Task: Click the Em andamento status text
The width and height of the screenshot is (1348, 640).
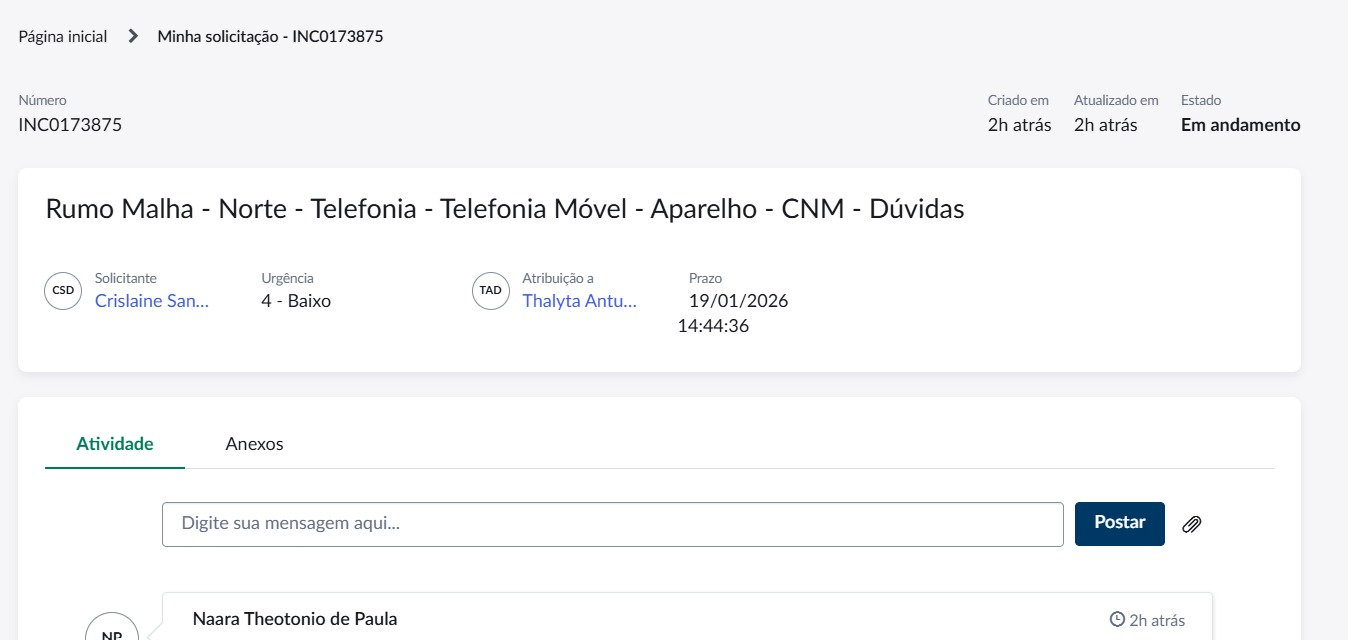Action: point(1240,125)
